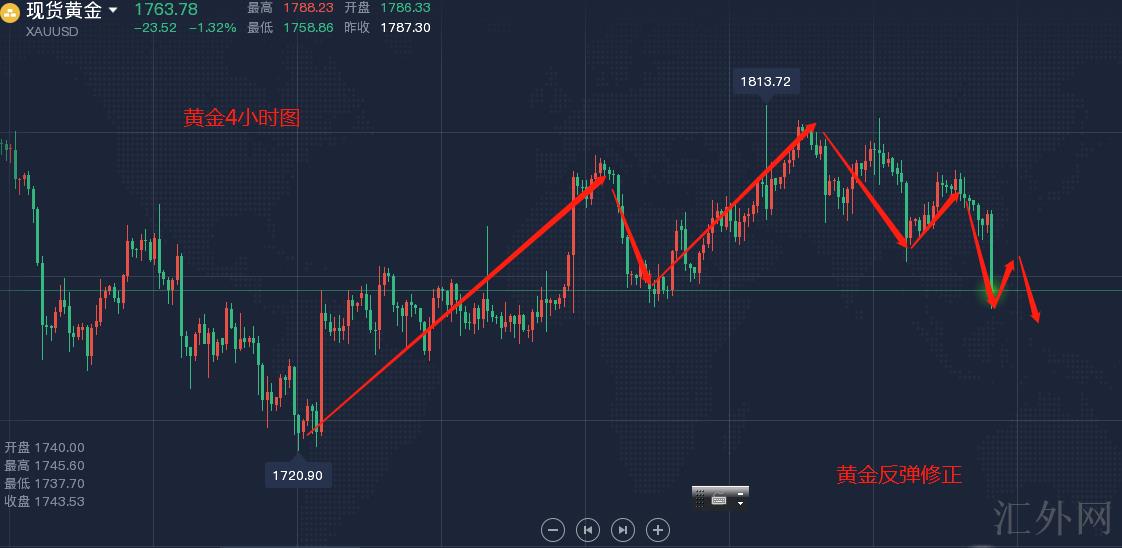Jump to previous candle button
Viewport: 1122px width, 548px height.
[x=587, y=530]
